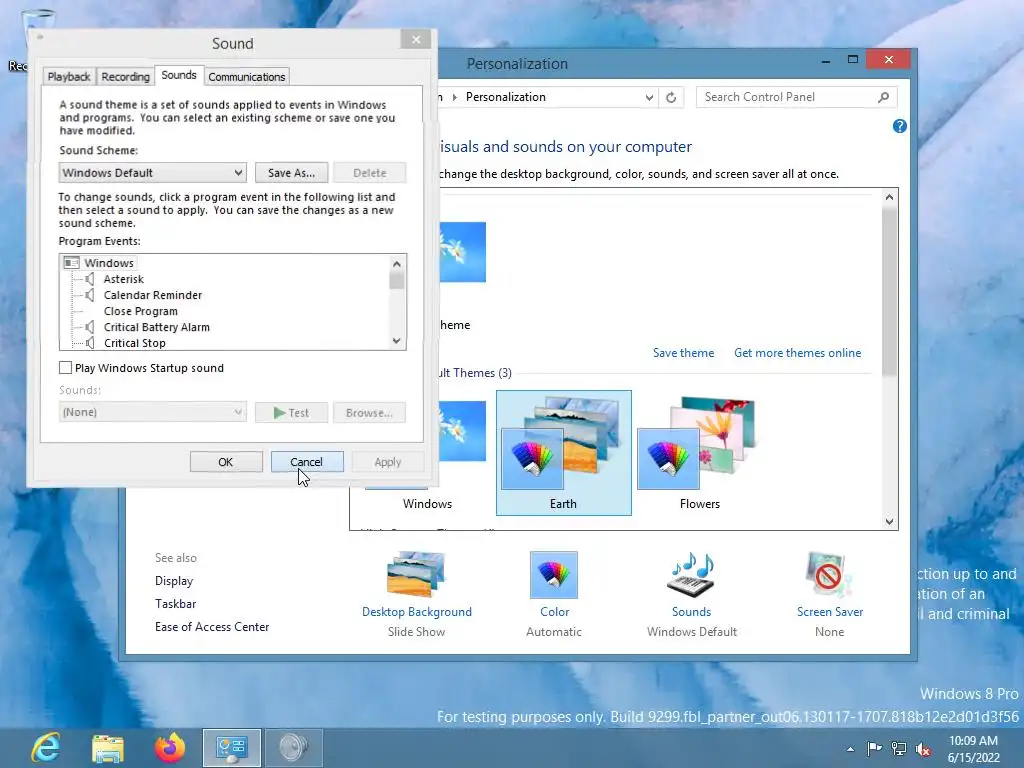Refresh the Personalization address bar
This screenshot has width=1024, height=768.
pyautogui.click(x=671, y=97)
